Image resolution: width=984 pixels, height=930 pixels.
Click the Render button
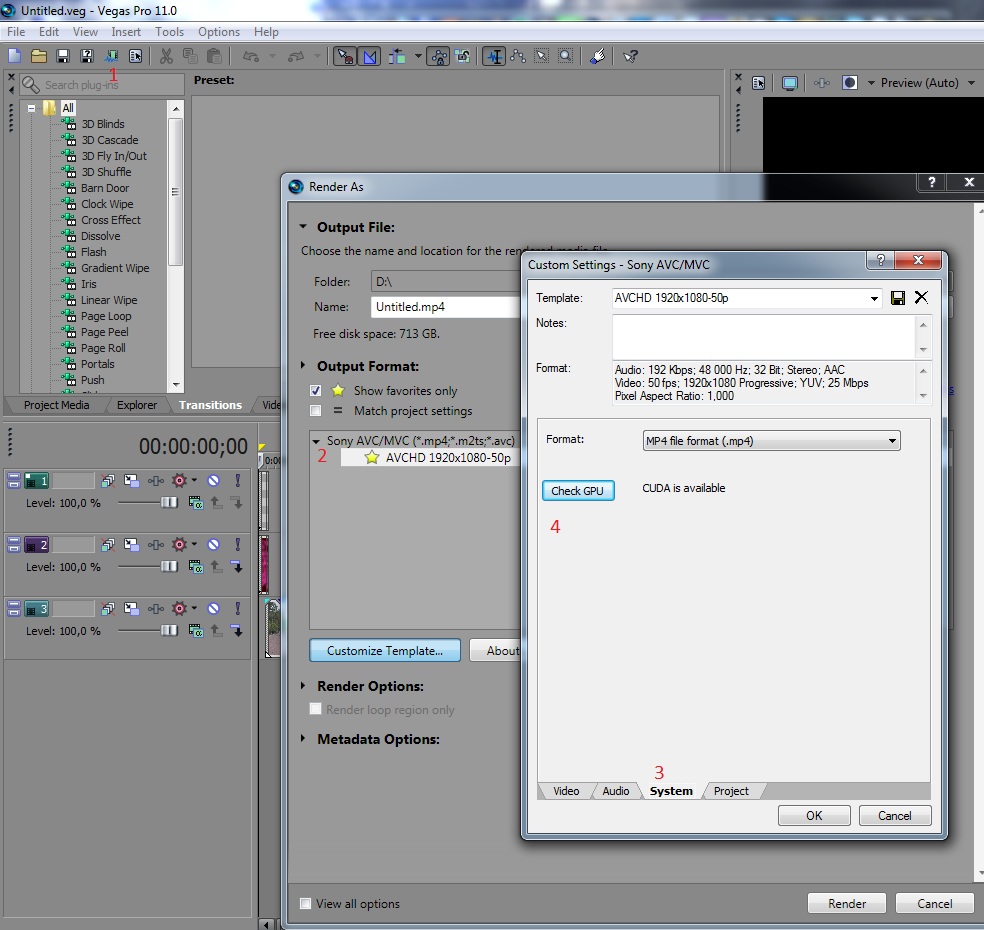(x=847, y=904)
